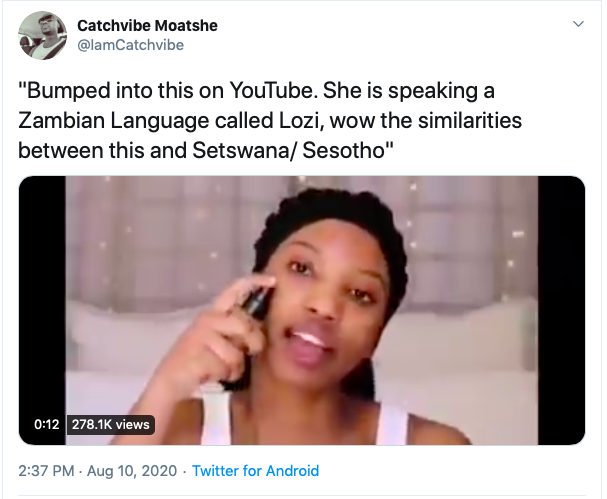The width and height of the screenshot is (607, 499).
Task: Click the word Lozi in the tweet text
Action: tap(298, 121)
